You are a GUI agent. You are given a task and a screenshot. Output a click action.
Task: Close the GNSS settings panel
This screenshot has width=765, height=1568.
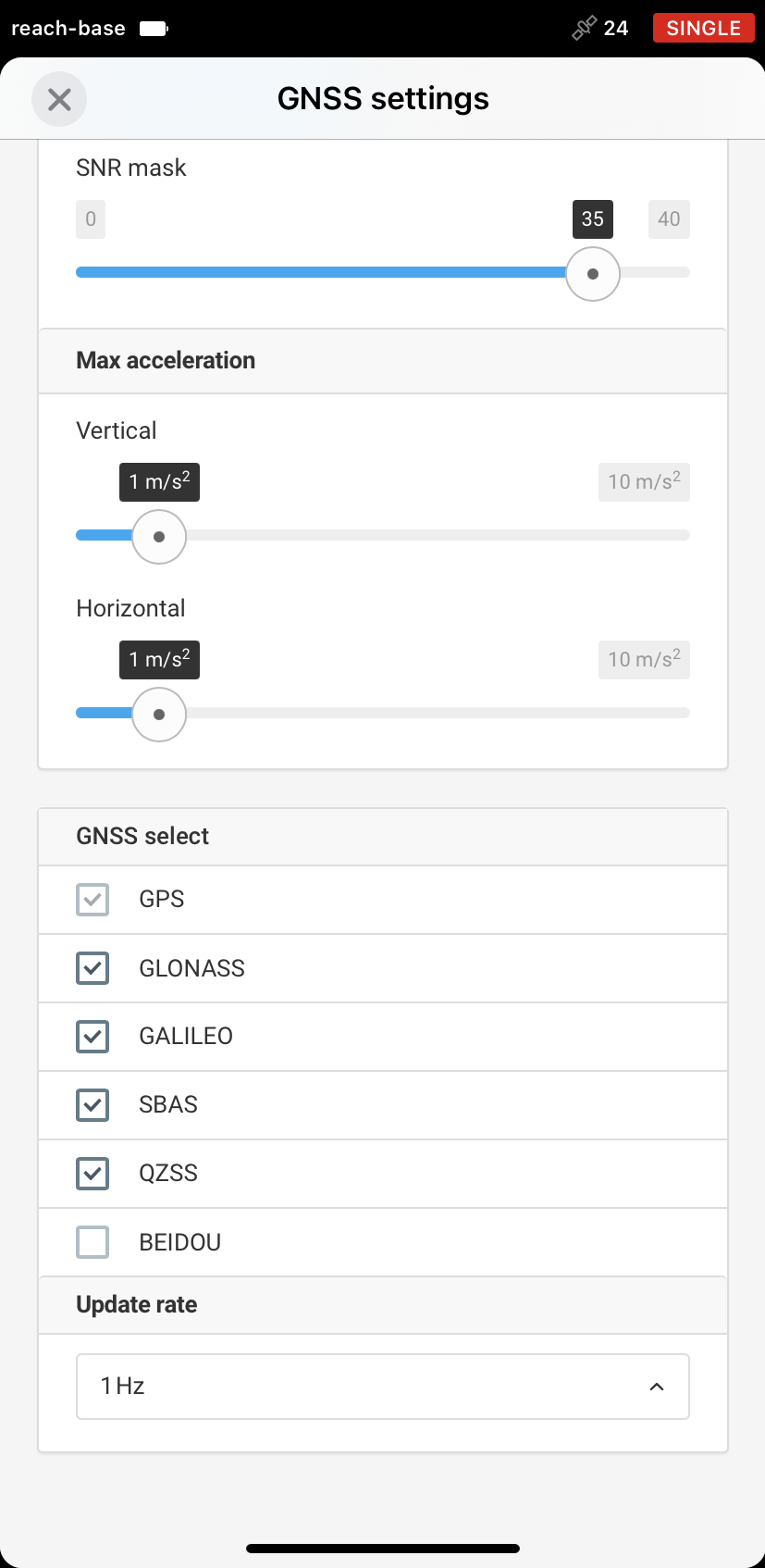tap(59, 99)
